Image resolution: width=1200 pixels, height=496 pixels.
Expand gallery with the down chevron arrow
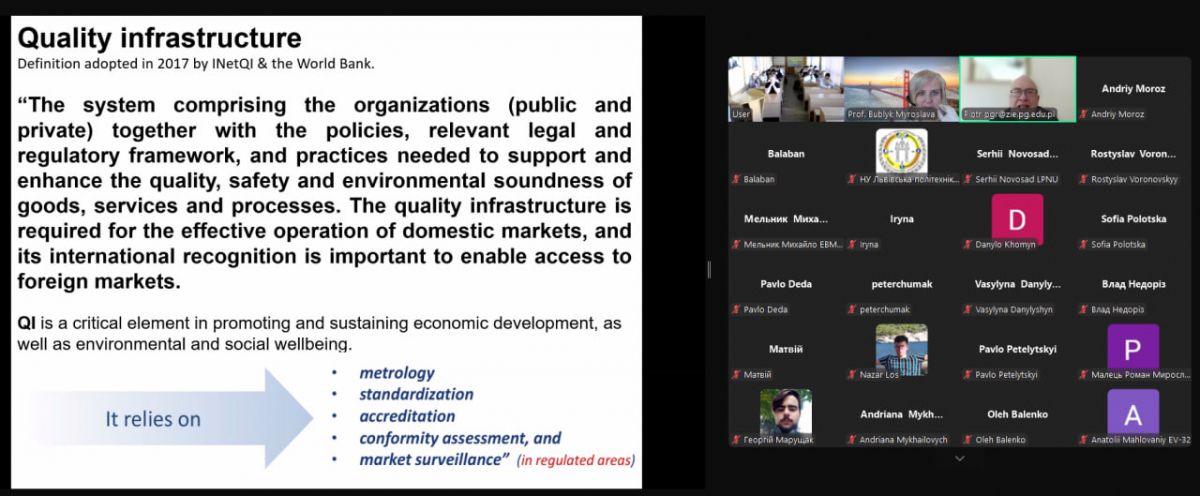coord(960,458)
